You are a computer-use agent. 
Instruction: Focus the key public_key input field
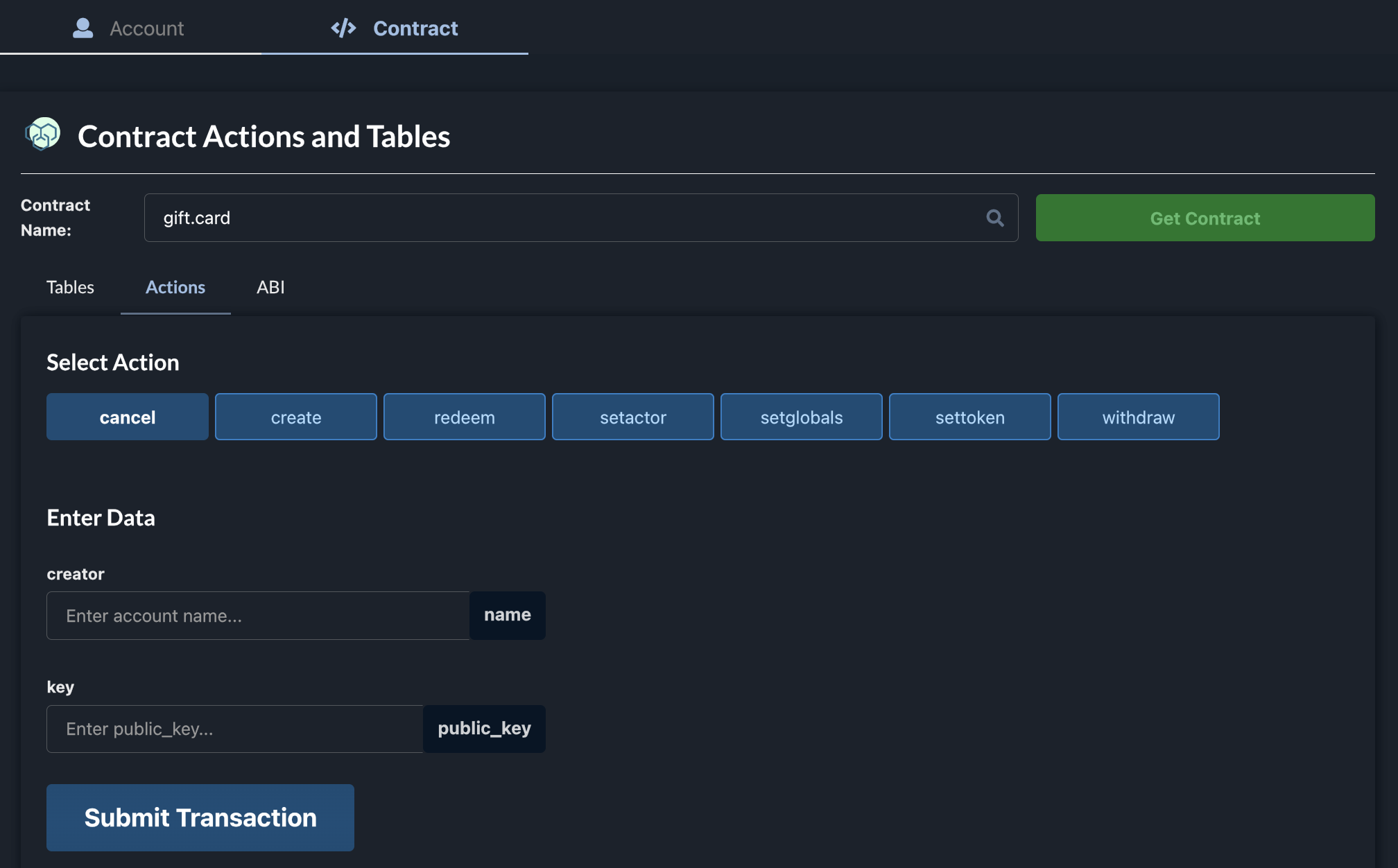[235, 729]
